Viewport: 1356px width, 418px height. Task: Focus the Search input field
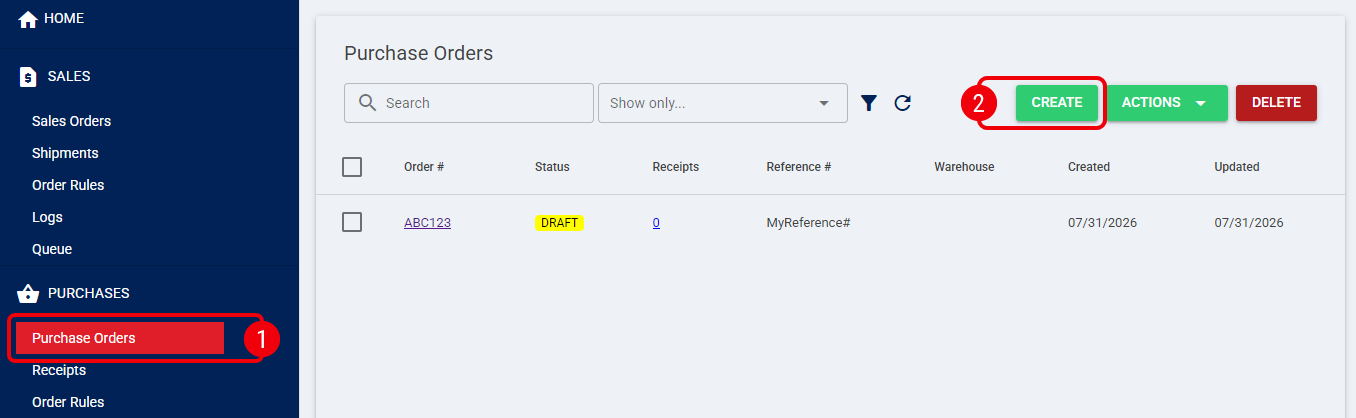click(x=469, y=103)
